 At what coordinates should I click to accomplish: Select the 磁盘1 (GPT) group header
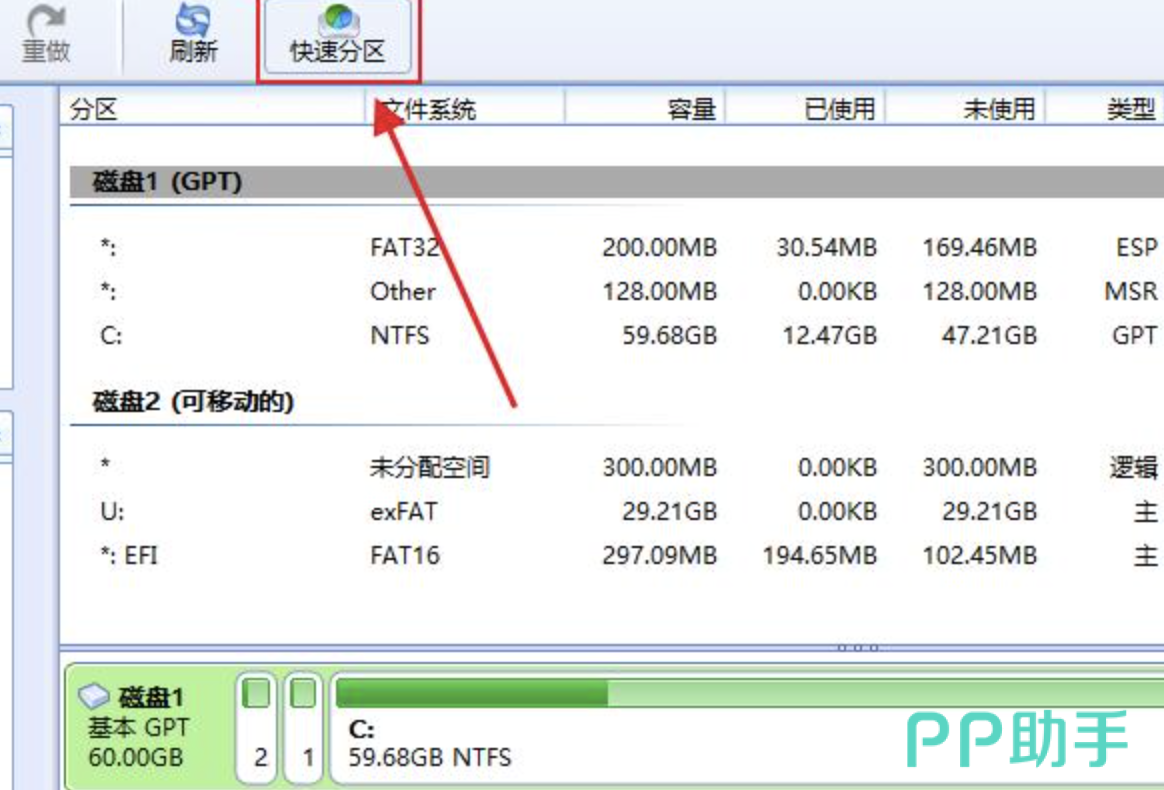[x=617, y=182]
